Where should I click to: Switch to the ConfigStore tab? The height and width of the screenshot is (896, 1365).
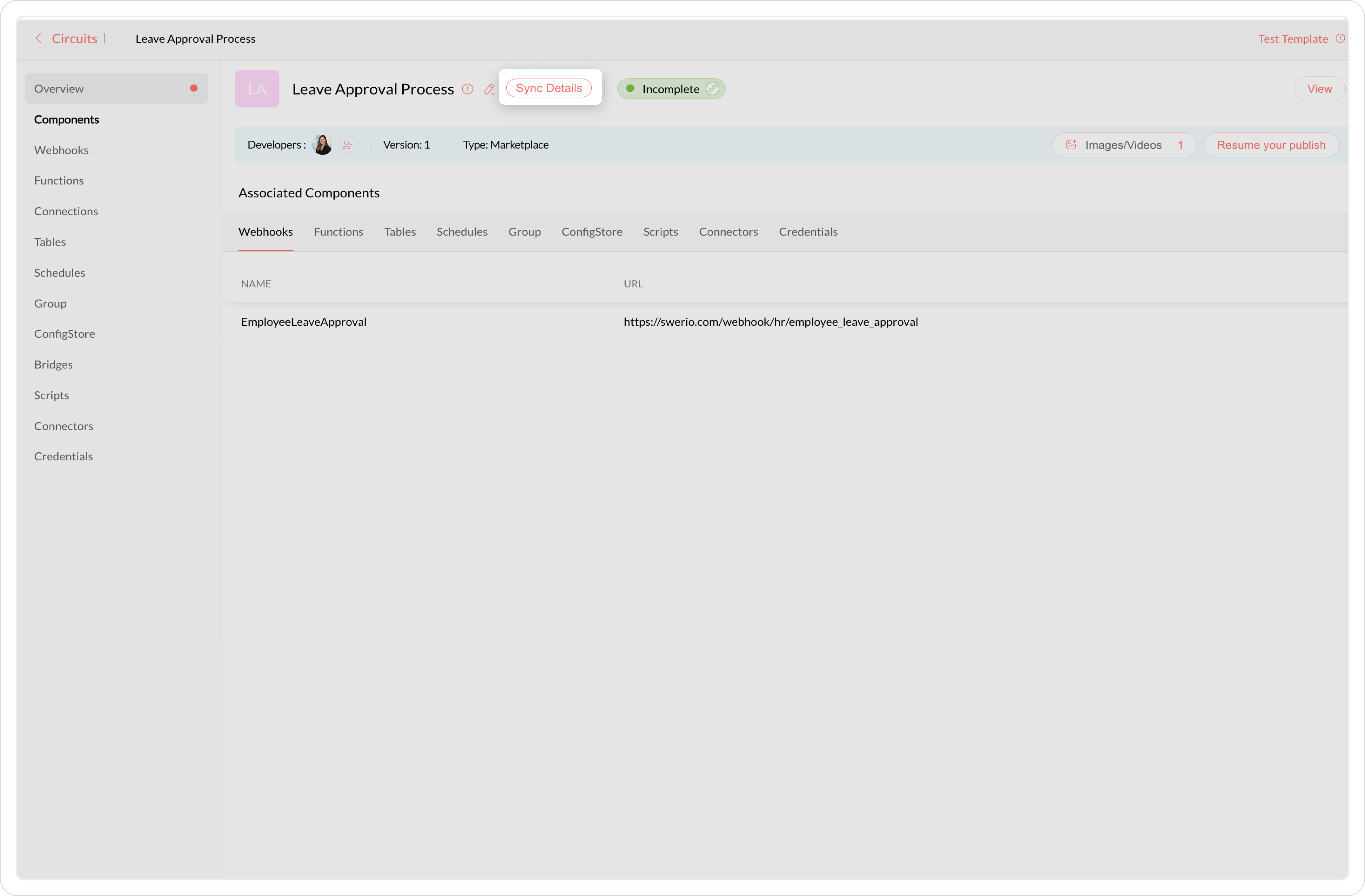592,231
